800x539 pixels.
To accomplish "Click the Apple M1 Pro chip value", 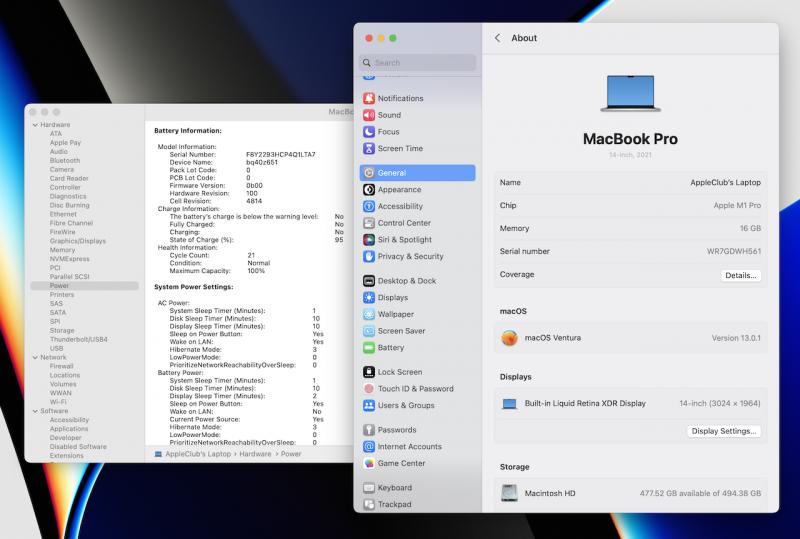I will point(737,205).
